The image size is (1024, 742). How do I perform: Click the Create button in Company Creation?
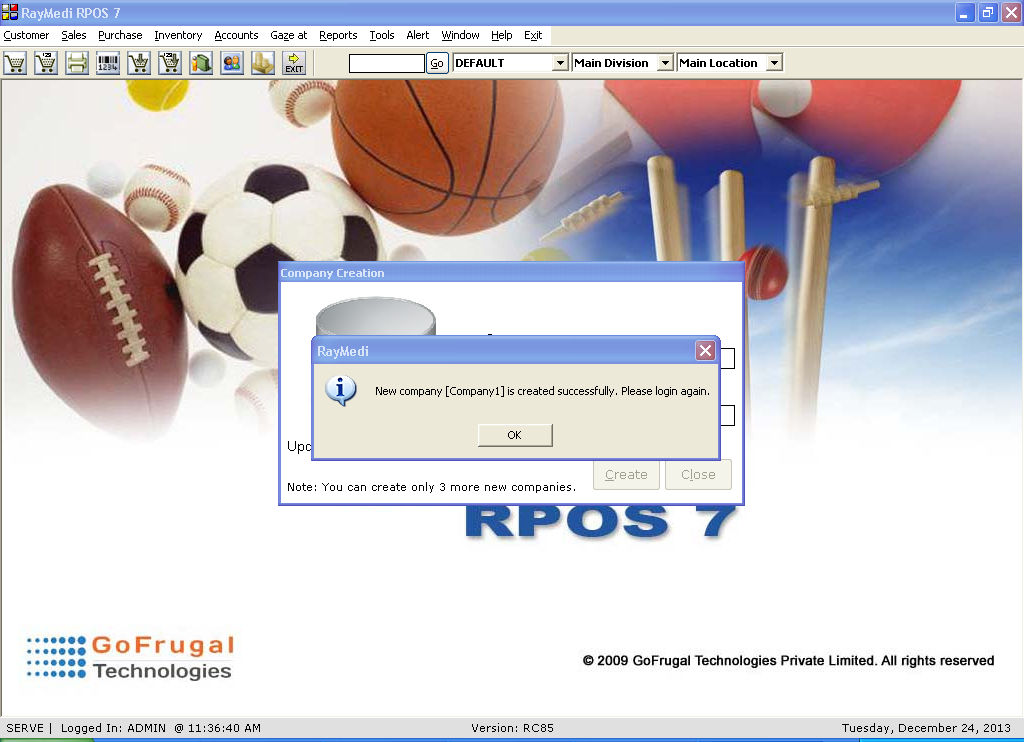pyautogui.click(x=626, y=475)
